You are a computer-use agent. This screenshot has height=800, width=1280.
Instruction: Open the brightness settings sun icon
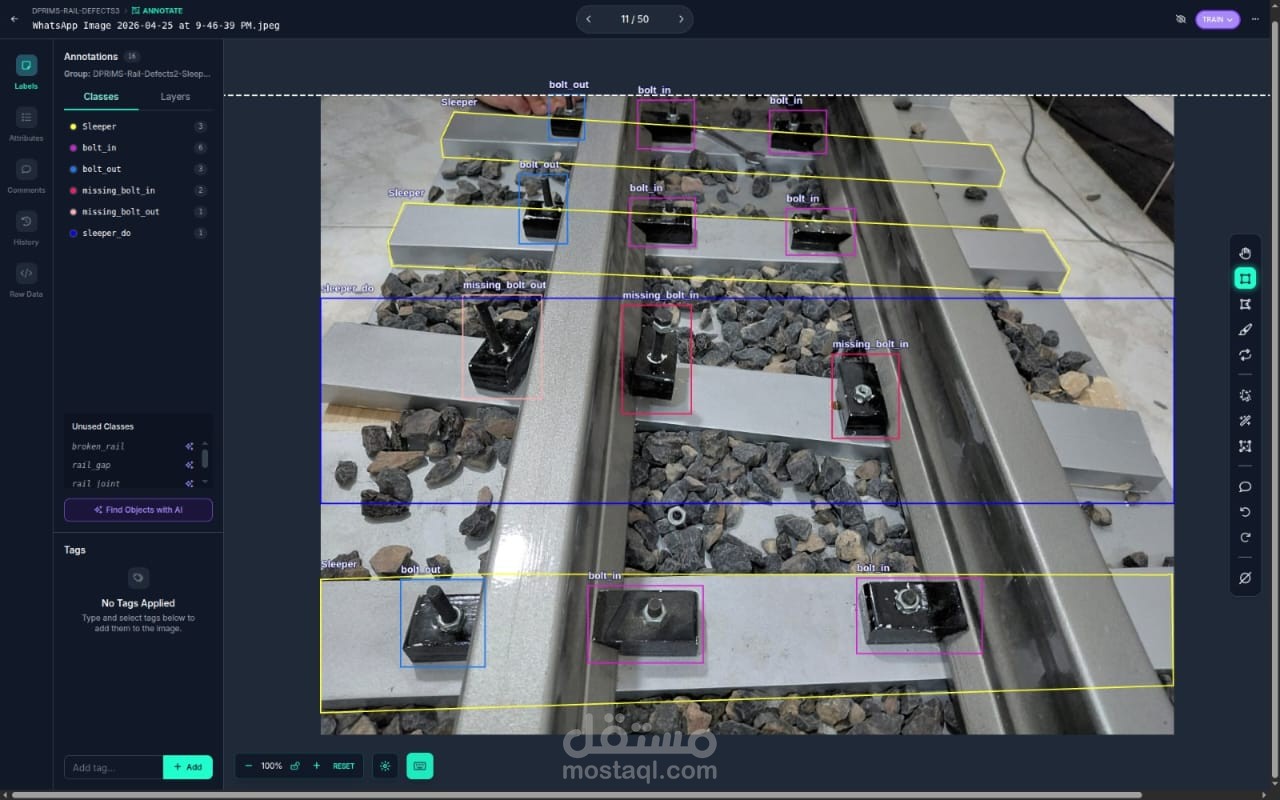(385, 766)
